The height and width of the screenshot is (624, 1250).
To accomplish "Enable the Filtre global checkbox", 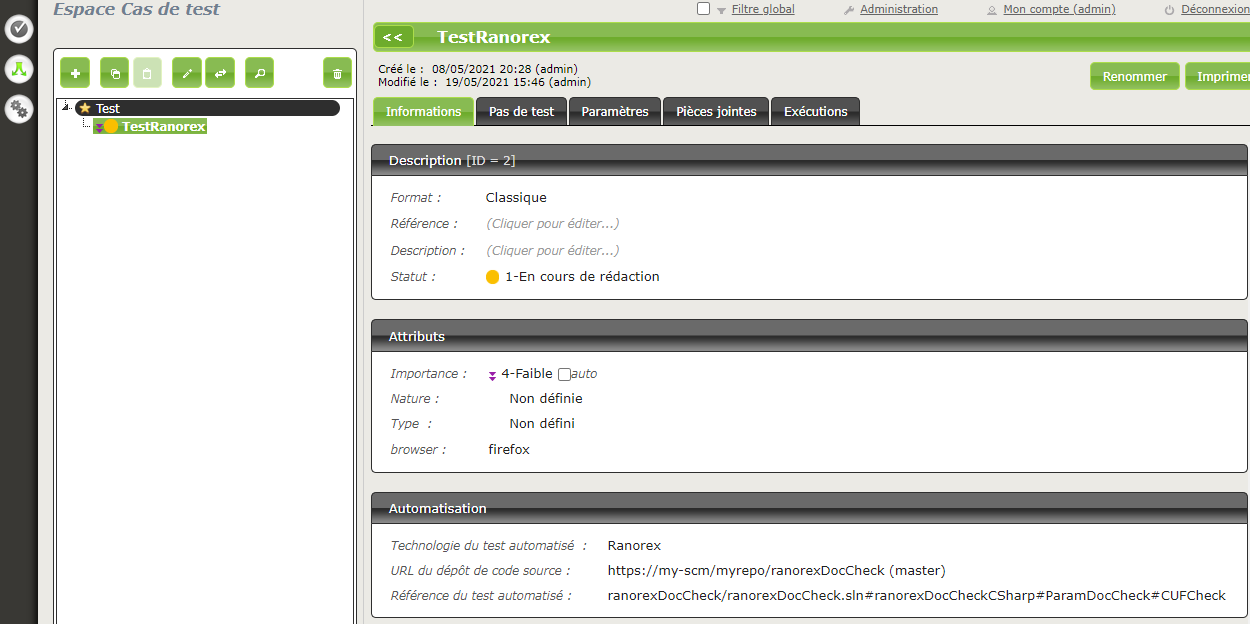I will click(703, 9).
